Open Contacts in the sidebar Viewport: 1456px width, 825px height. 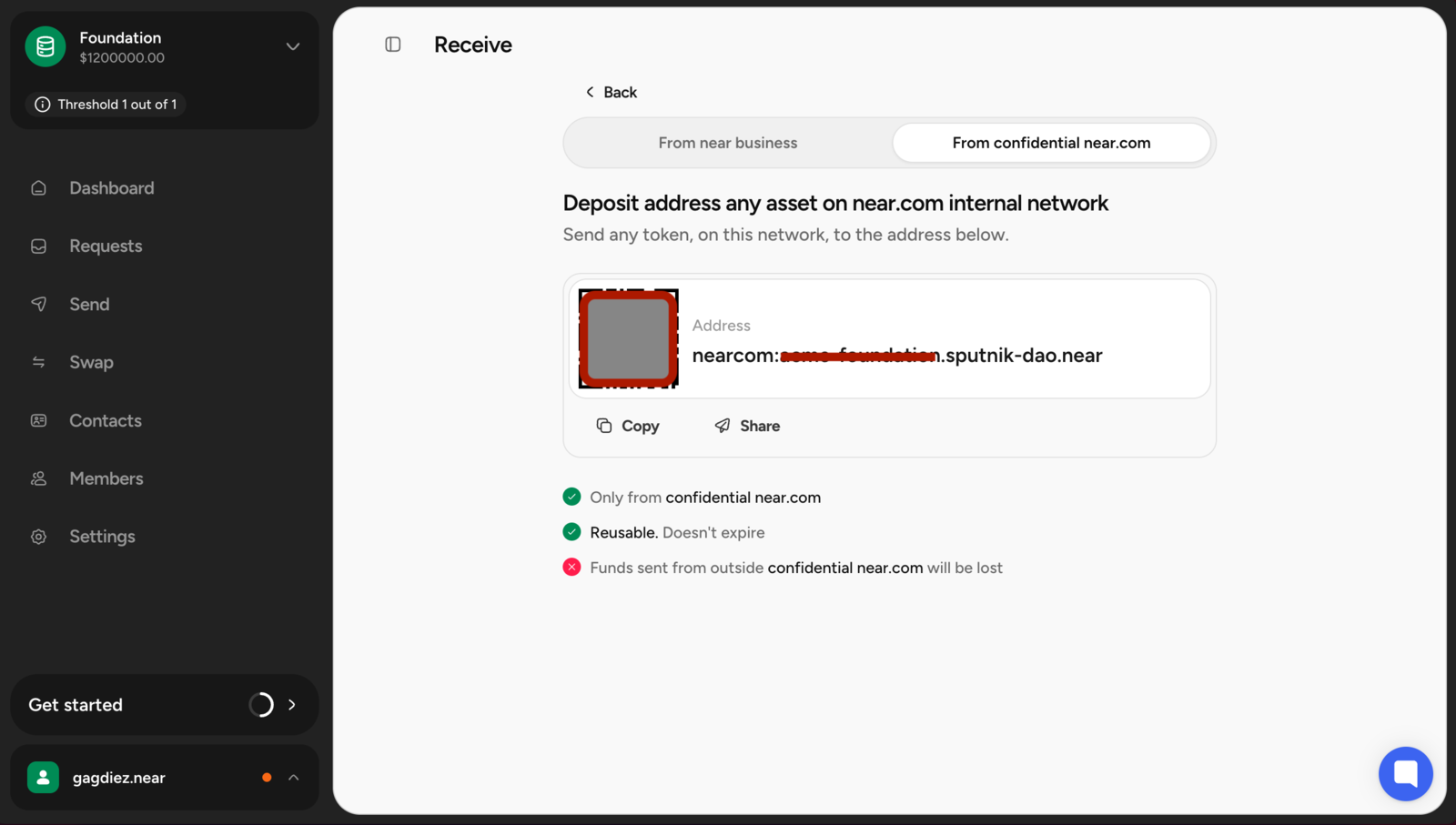(106, 420)
